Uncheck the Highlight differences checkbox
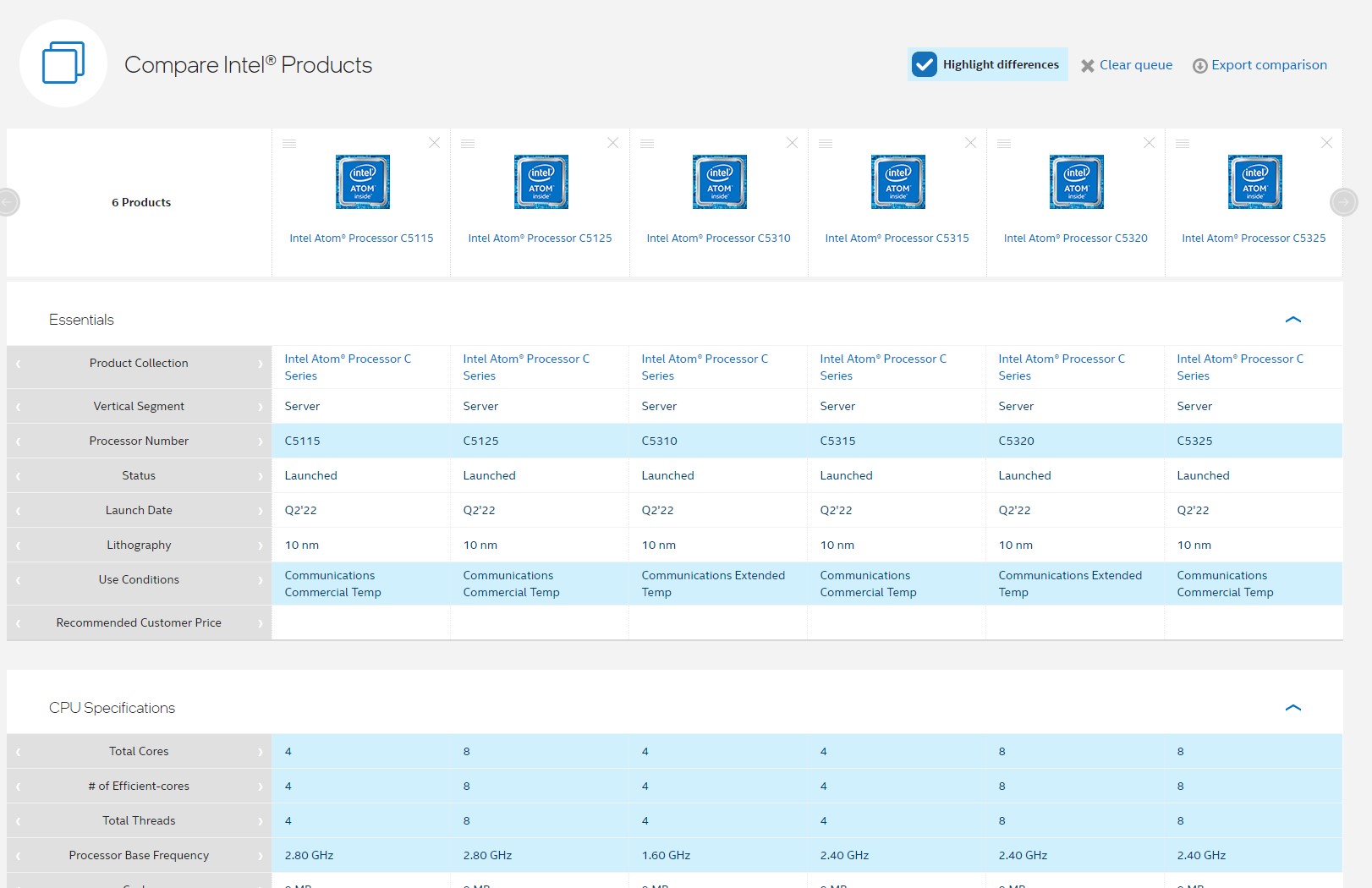Screen dimensions: 1372x888 (925, 64)
